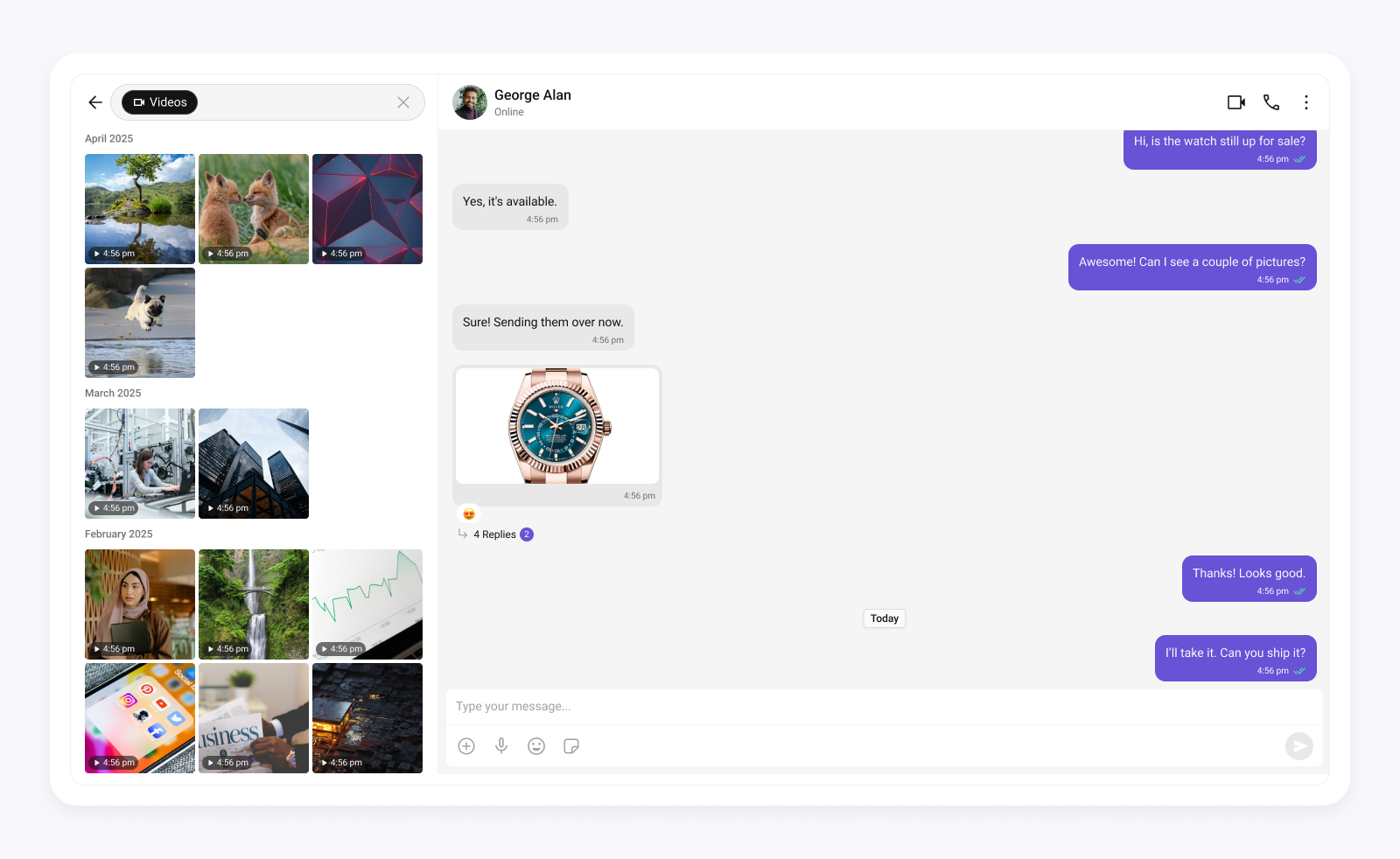The height and width of the screenshot is (859, 1400).
Task: Play the lake and tree landscape video
Action: [140, 209]
